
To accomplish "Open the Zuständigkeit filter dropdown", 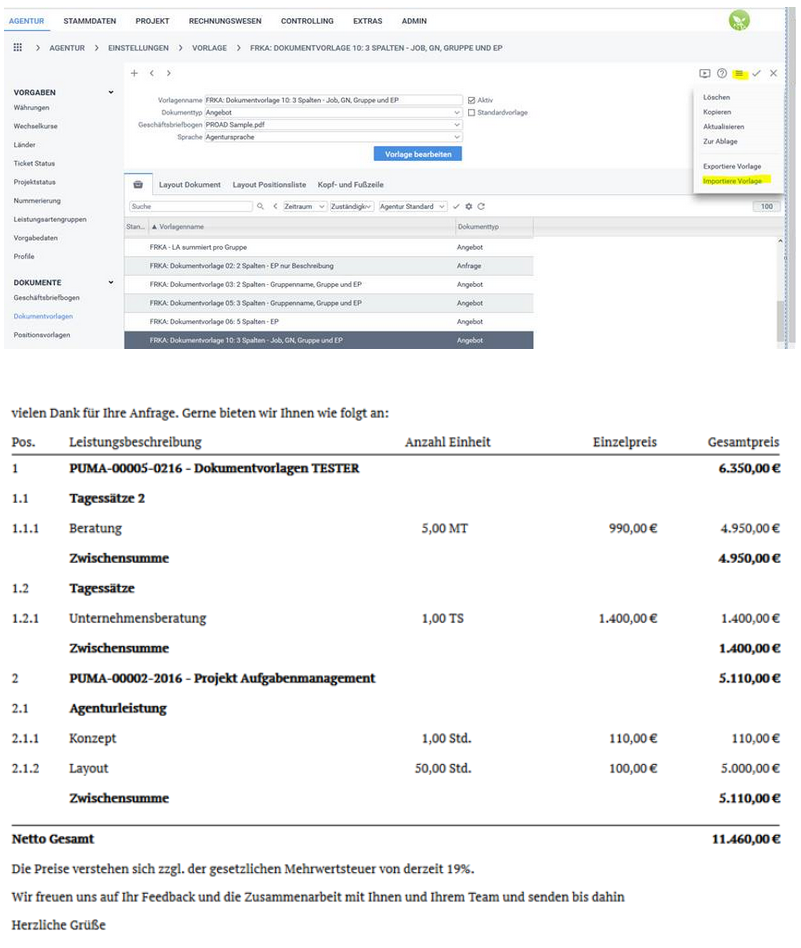I will (352, 206).
